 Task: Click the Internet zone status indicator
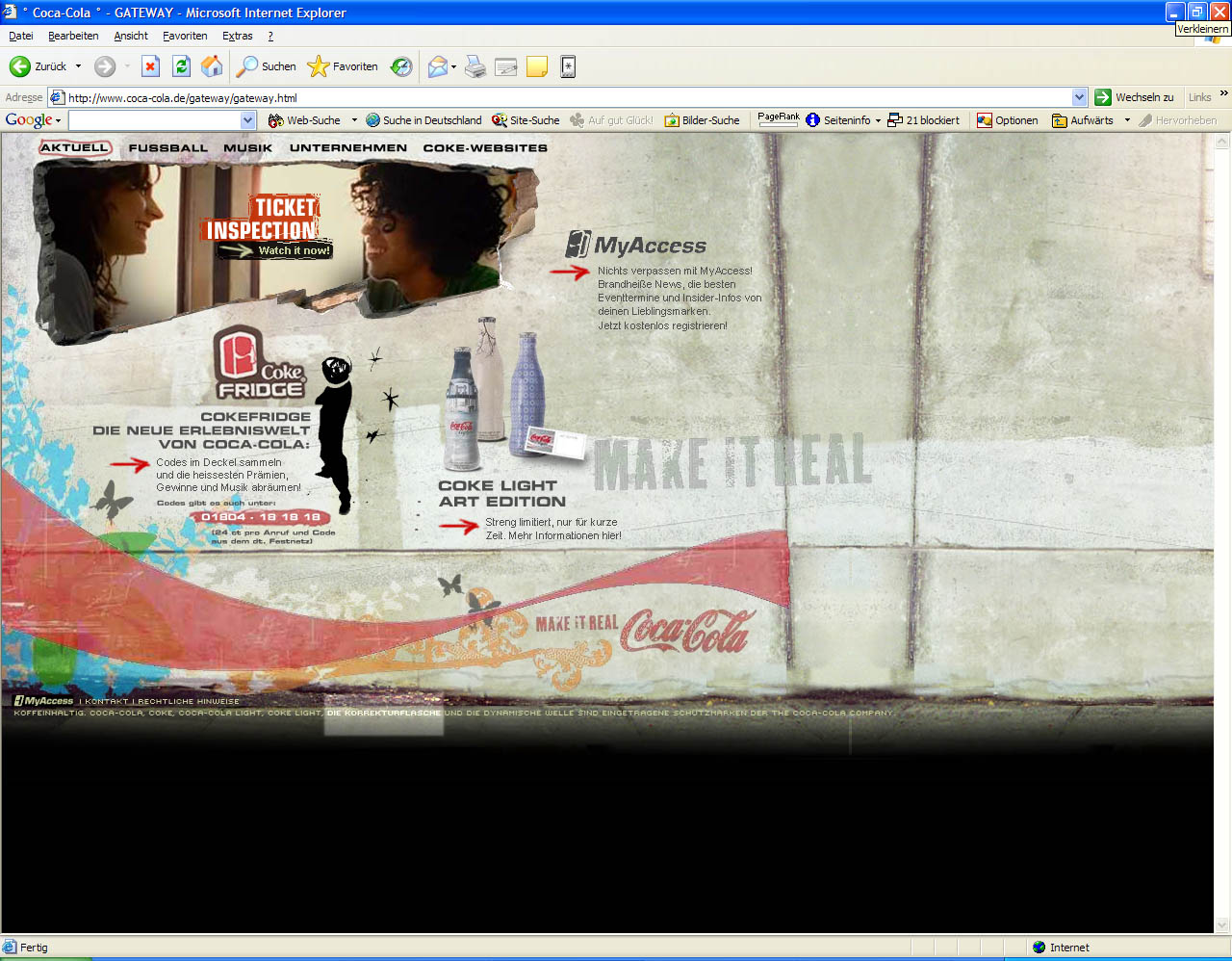click(1061, 948)
